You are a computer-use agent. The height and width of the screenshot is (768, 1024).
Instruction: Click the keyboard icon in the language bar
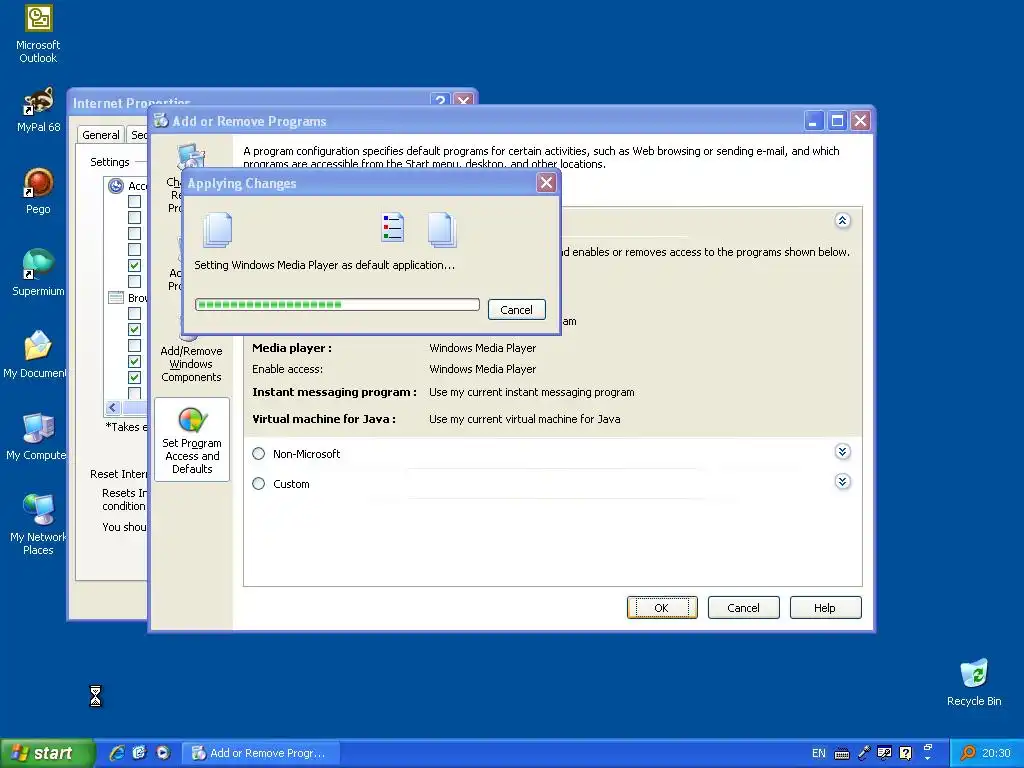842,754
